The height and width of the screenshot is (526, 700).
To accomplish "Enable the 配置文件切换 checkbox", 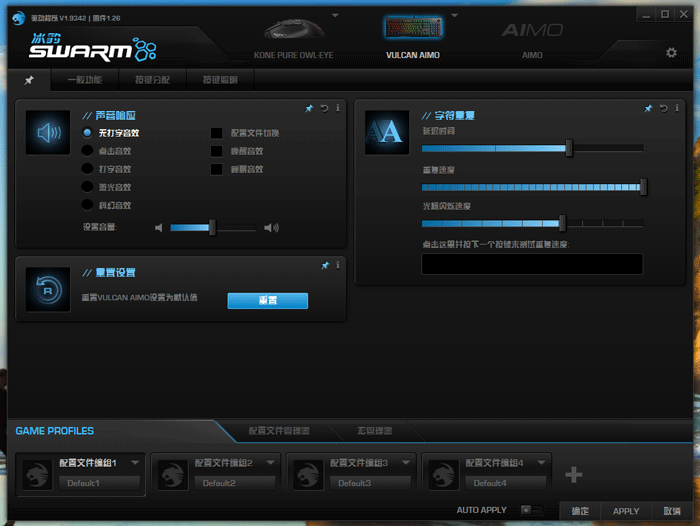I will pyautogui.click(x=216, y=133).
